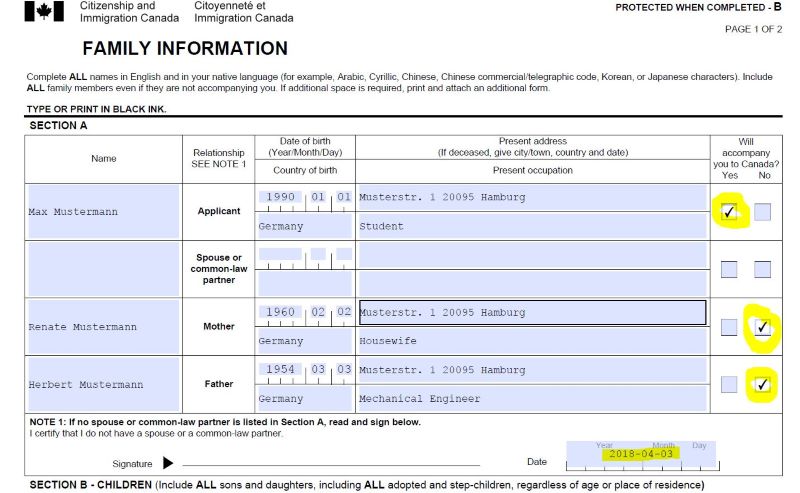Click the Mother relationship label
The image size is (800, 493).
click(x=218, y=326)
